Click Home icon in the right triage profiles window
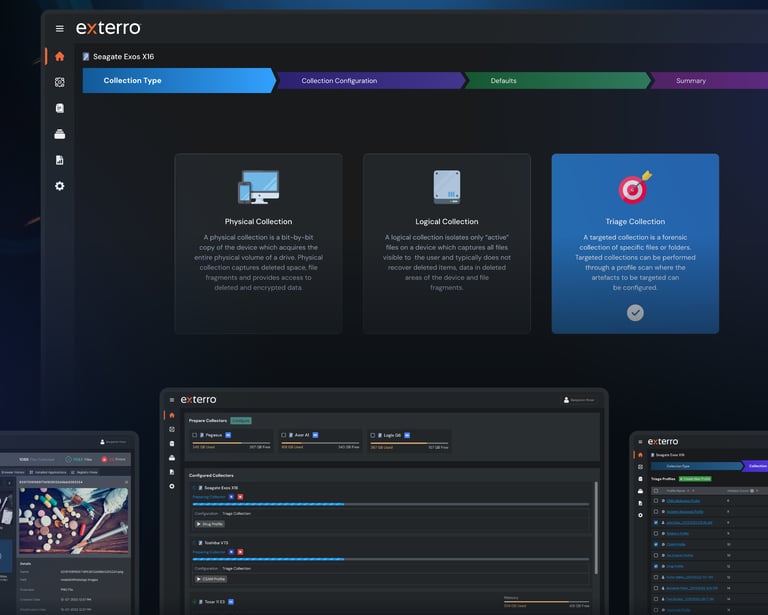Viewport: 768px width, 615px height. tap(640, 455)
